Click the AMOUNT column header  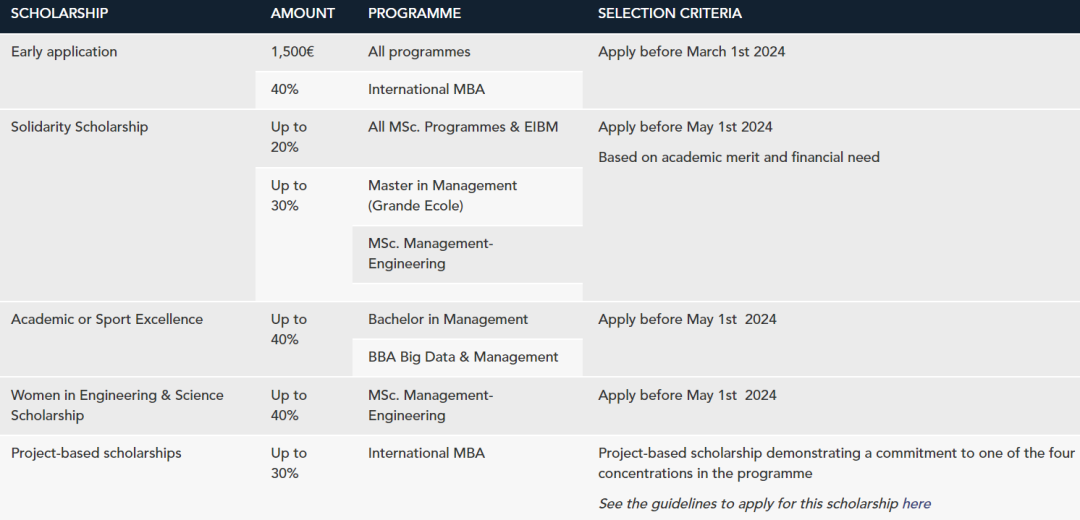click(302, 13)
